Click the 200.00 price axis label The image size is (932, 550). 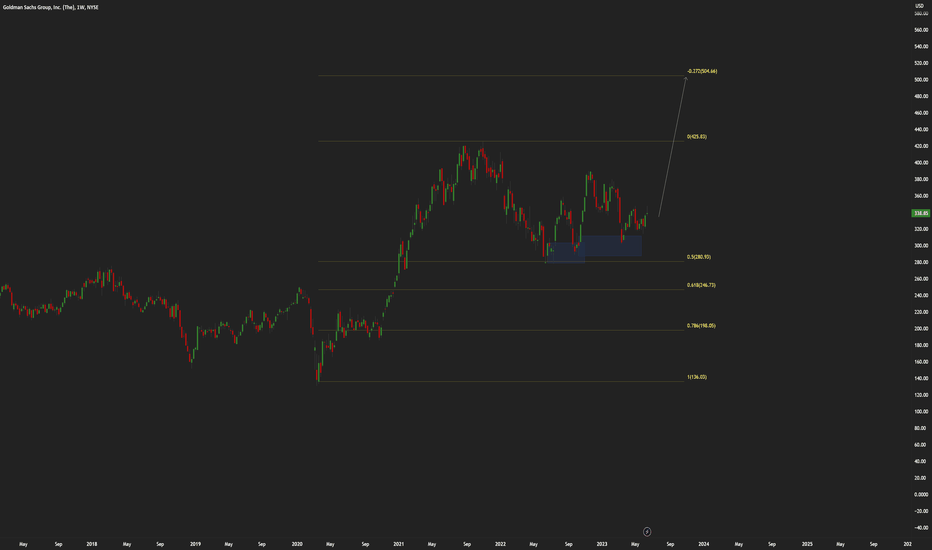[921, 329]
